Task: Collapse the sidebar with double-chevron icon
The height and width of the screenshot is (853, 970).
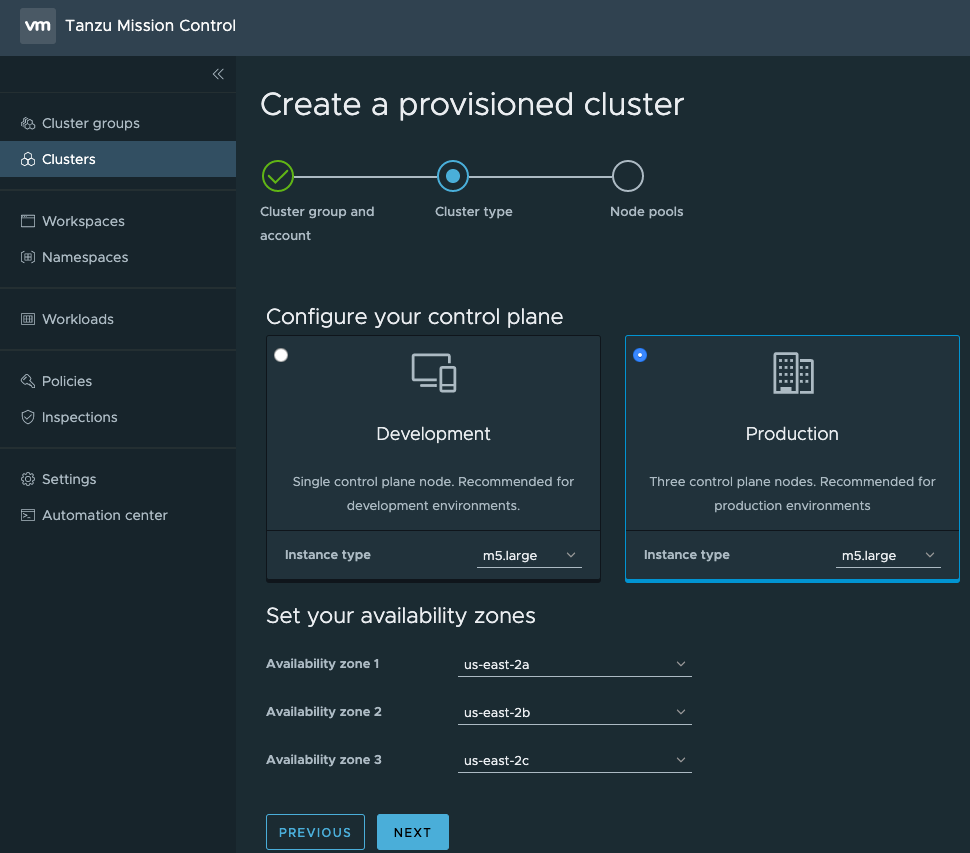Action: (x=218, y=74)
